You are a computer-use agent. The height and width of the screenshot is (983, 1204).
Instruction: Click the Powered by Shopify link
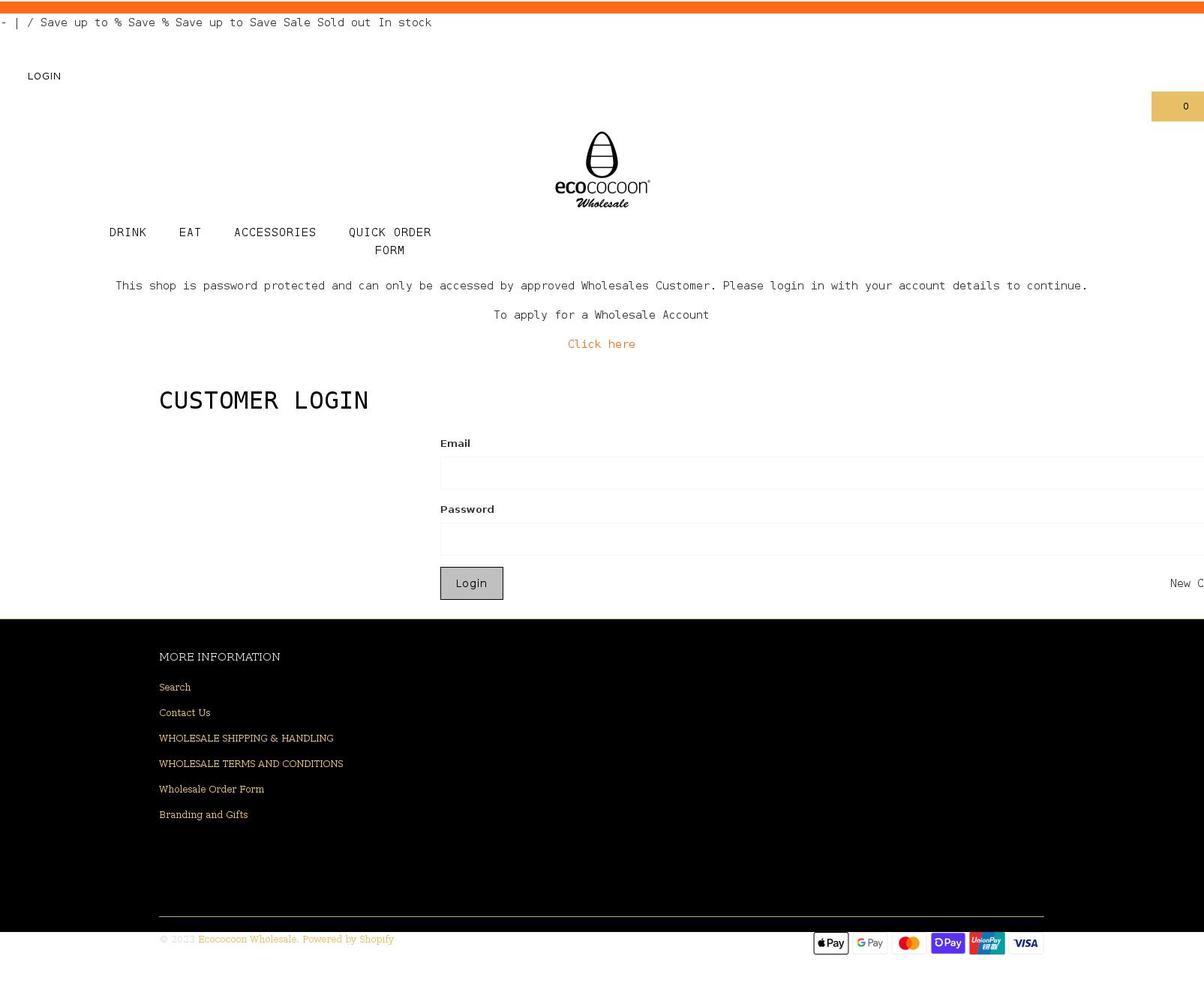coord(348,939)
